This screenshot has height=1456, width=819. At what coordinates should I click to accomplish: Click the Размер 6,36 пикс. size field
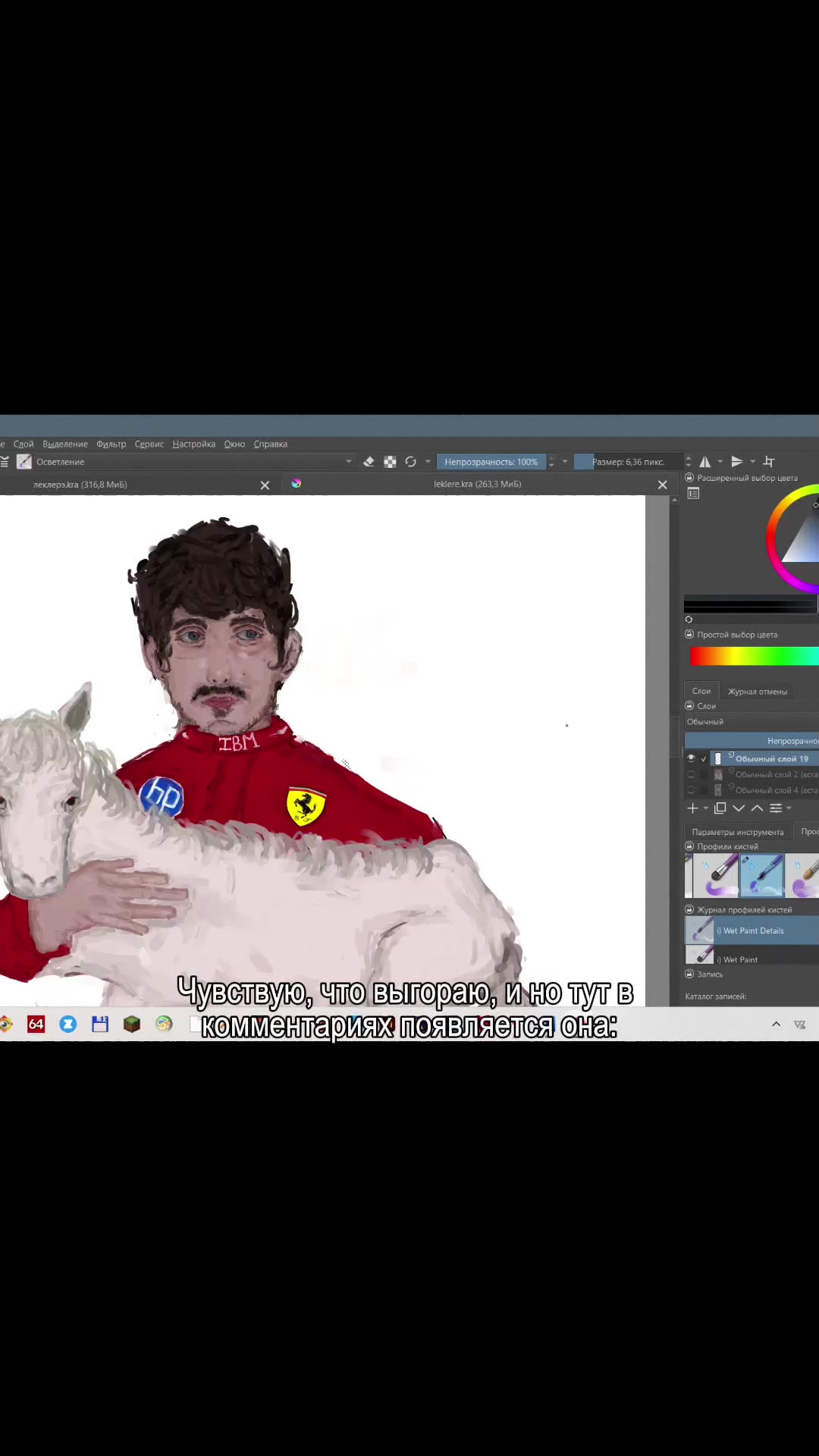(628, 462)
